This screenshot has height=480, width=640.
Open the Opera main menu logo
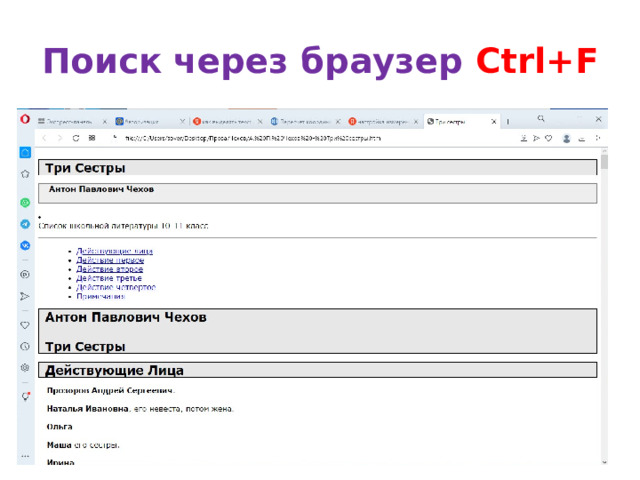click(x=25, y=119)
